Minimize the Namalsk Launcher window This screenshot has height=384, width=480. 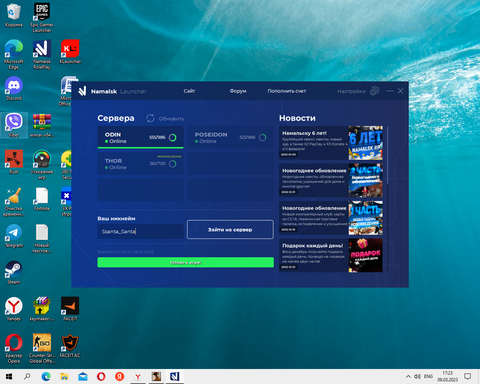tap(390, 91)
